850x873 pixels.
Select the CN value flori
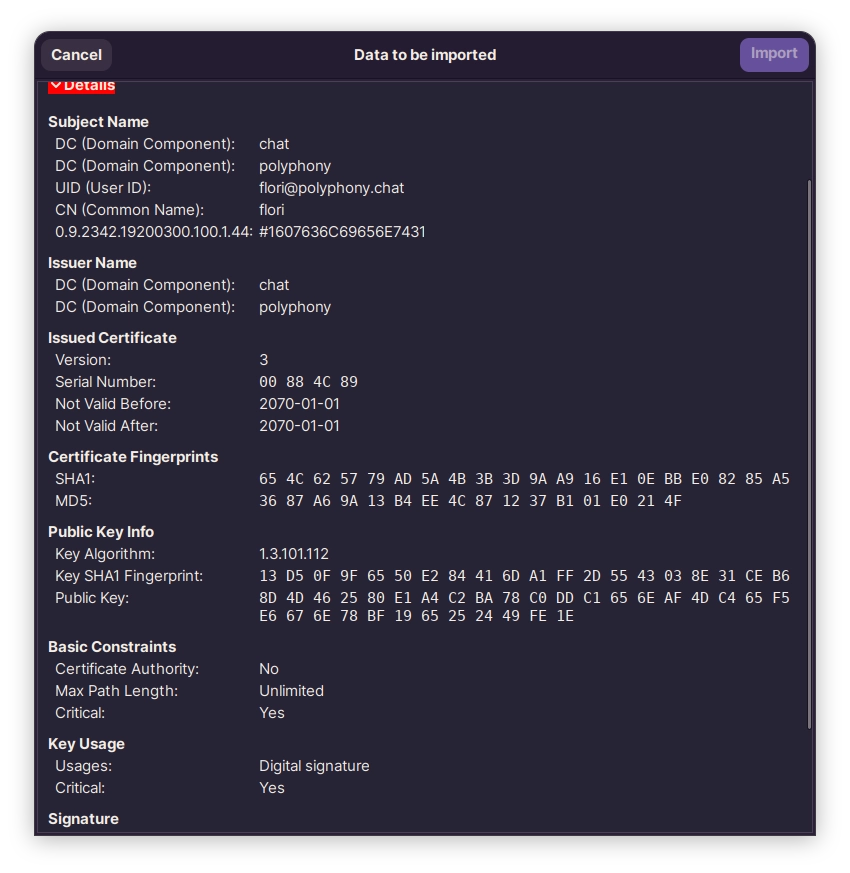[271, 209]
